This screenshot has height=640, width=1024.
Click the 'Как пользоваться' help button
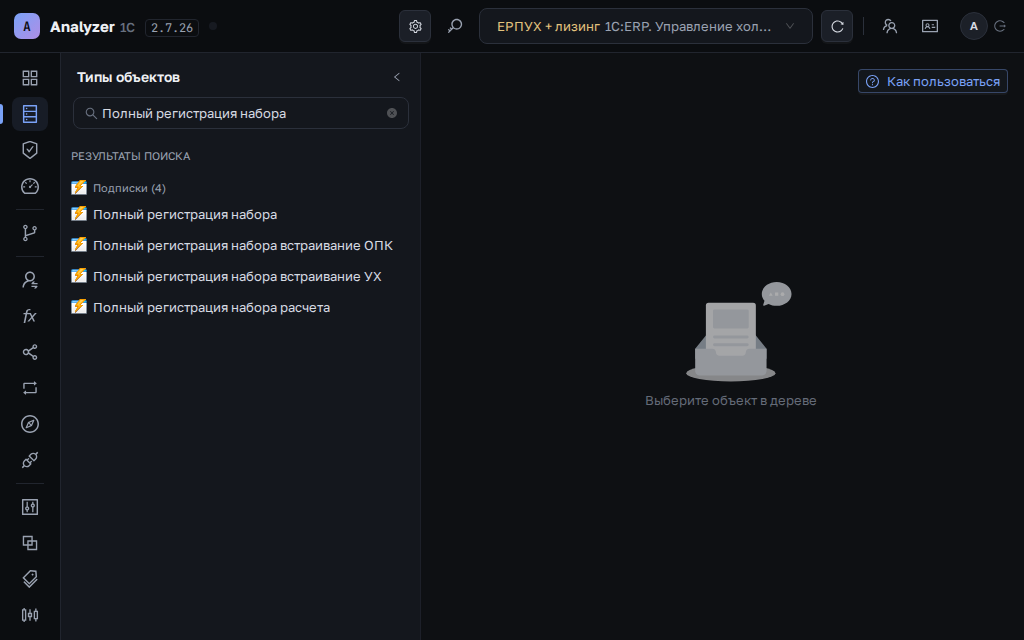pyautogui.click(x=933, y=82)
